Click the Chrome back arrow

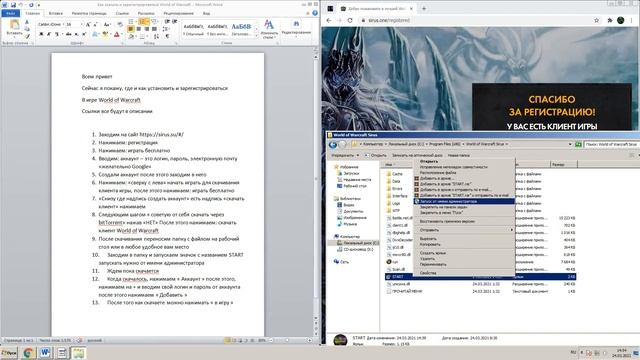coord(329,20)
